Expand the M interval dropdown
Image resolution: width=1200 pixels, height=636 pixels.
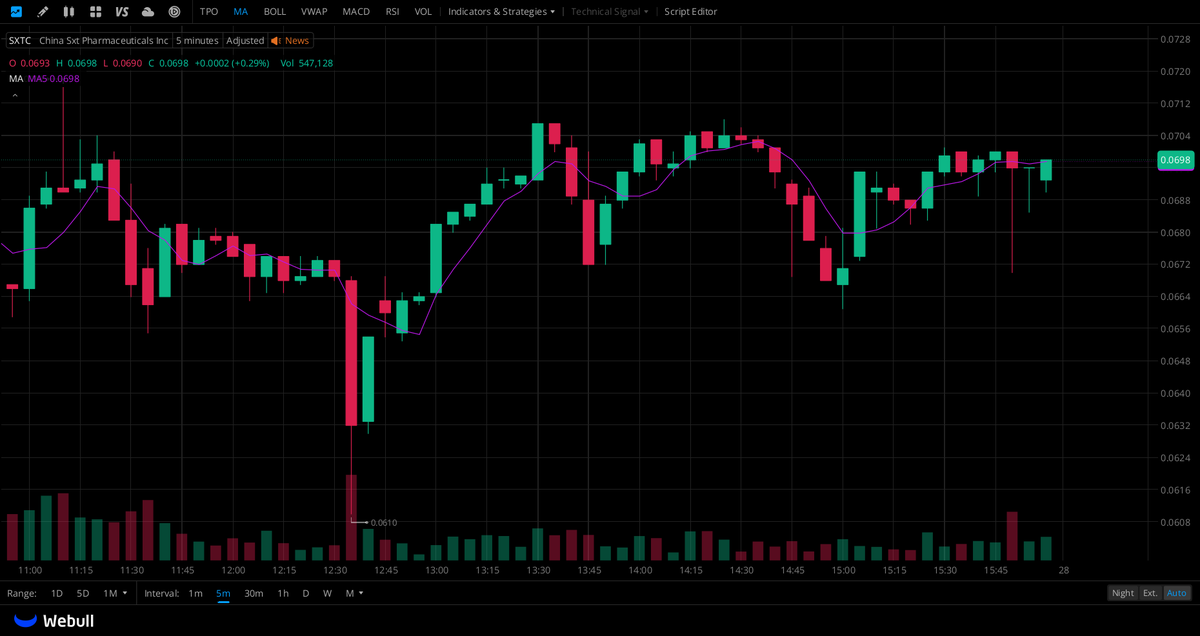pyautogui.click(x=354, y=593)
